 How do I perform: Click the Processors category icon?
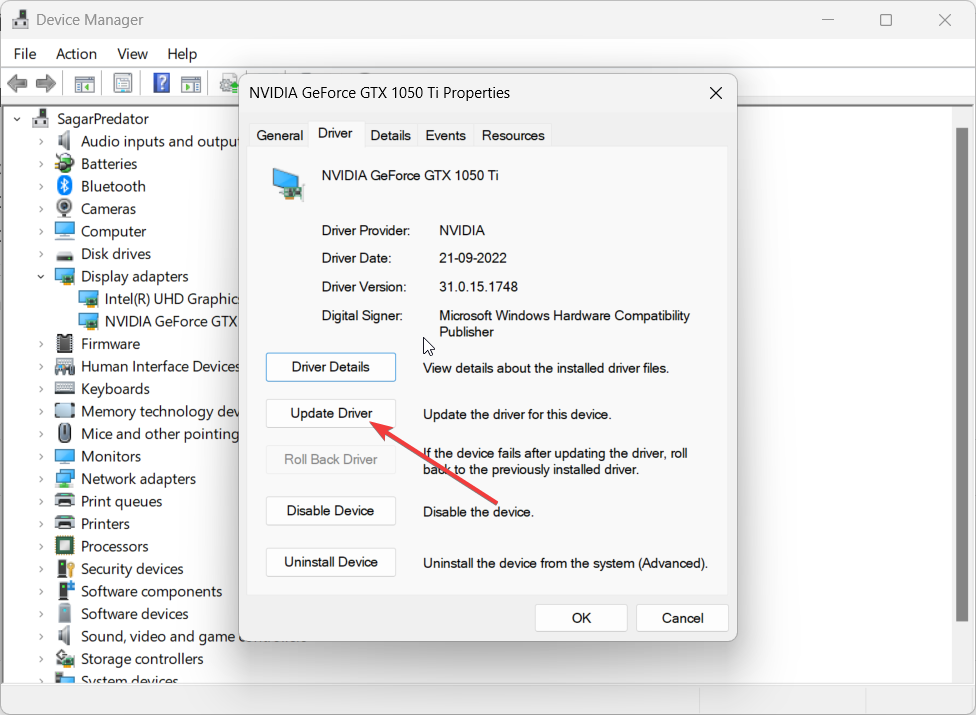coord(65,546)
